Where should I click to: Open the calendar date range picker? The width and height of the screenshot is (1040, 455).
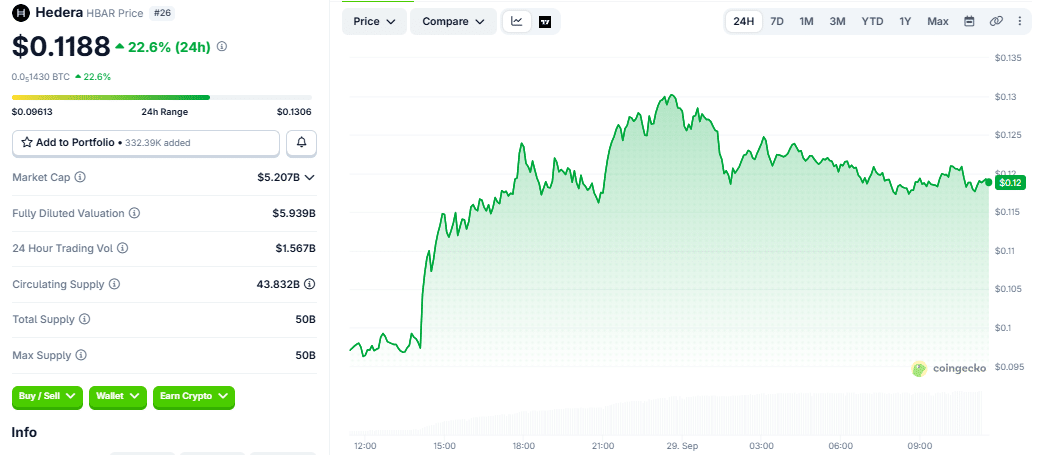click(x=969, y=21)
